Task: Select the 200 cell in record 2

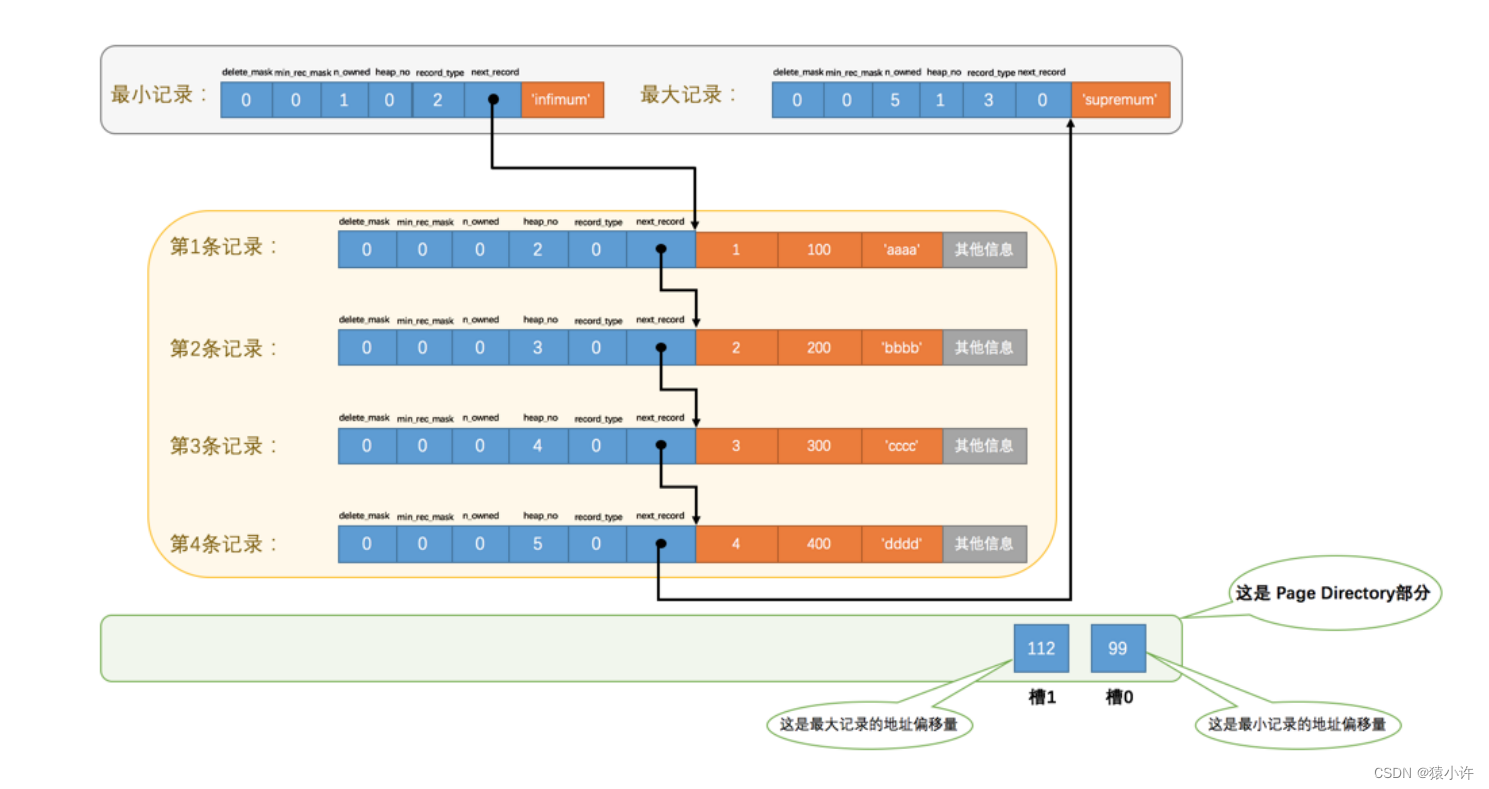Action: point(819,347)
